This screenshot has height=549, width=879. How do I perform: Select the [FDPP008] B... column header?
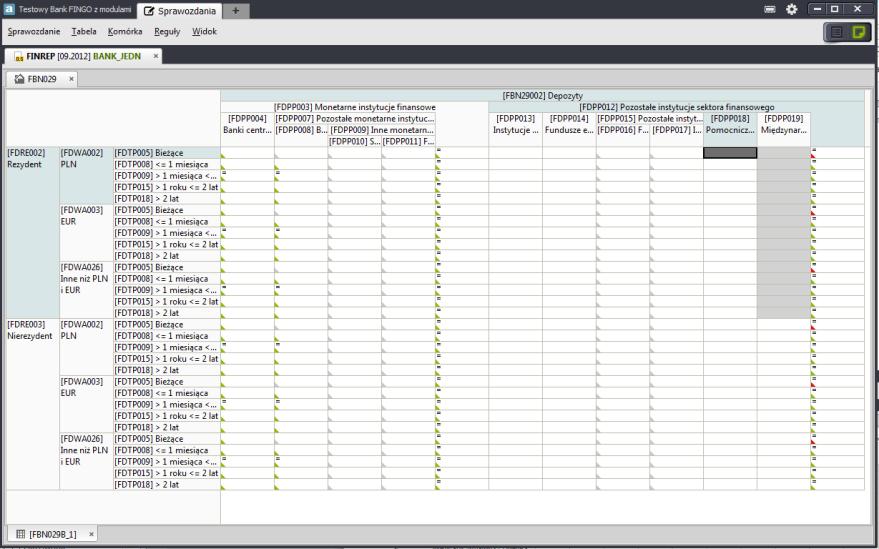(301, 130)
